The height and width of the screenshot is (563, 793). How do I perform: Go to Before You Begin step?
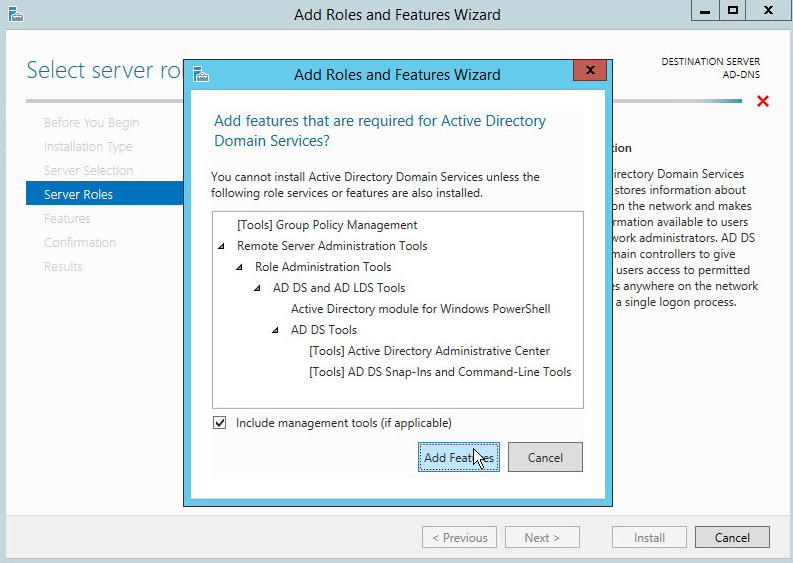click(x=91, y=123)
